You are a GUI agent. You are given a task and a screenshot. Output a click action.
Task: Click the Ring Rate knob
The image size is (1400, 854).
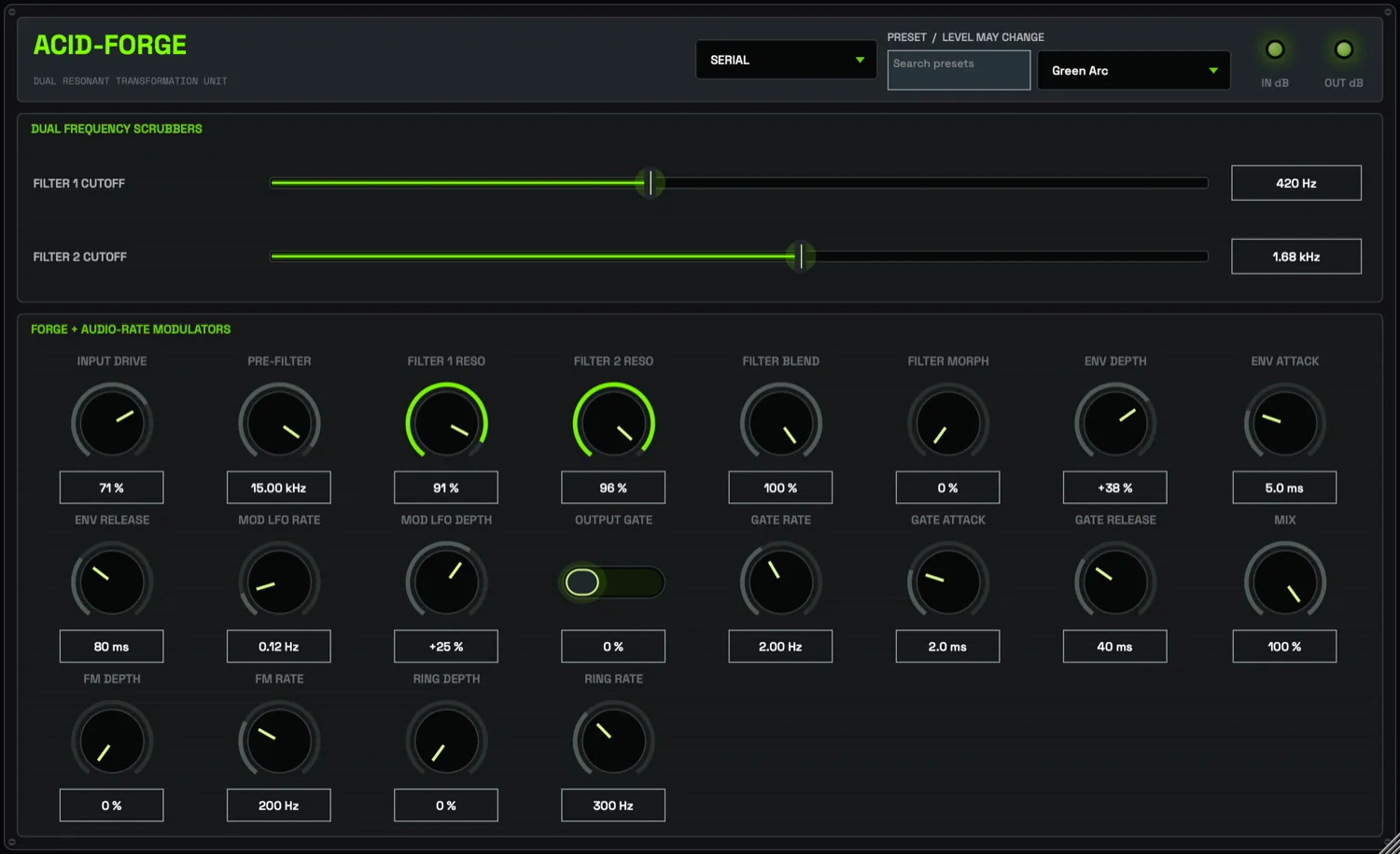[x=613, y=741]
